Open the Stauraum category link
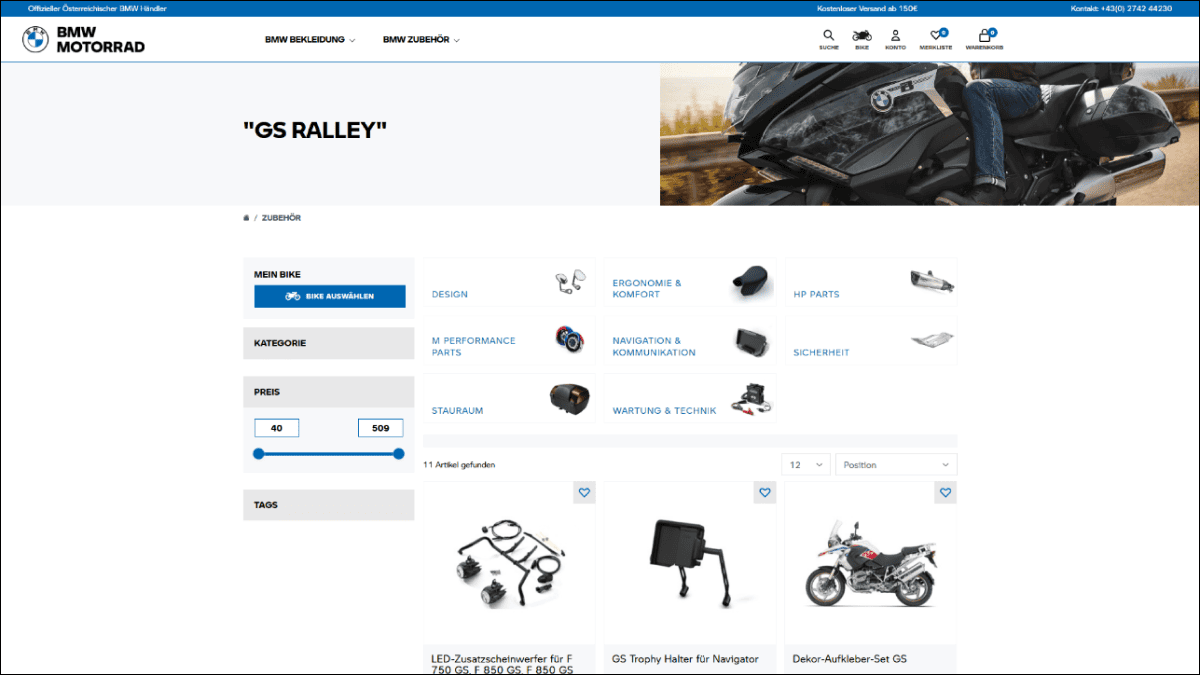Viewport: 1200px width, 675px height. tap(458, 411)
